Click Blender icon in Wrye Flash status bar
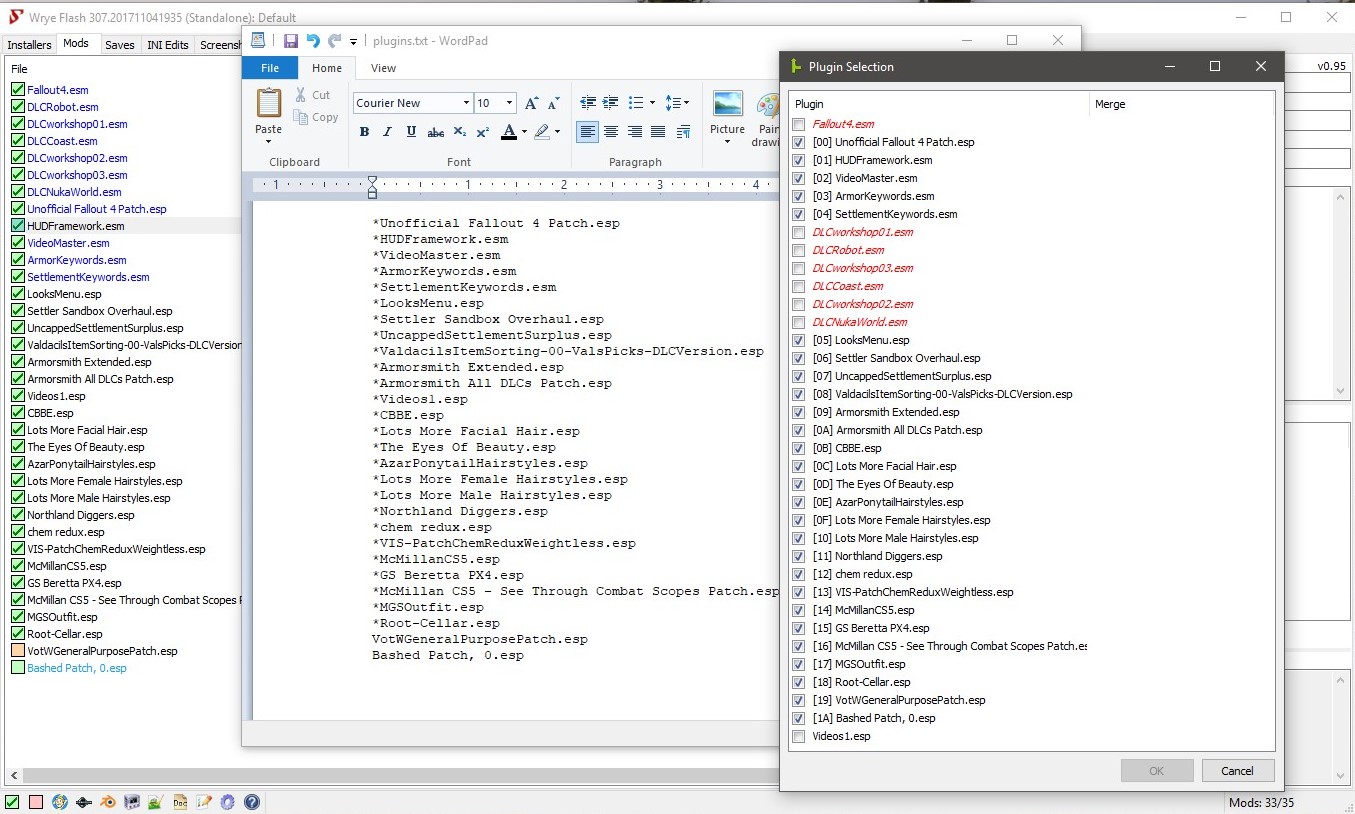 (106, 802)
